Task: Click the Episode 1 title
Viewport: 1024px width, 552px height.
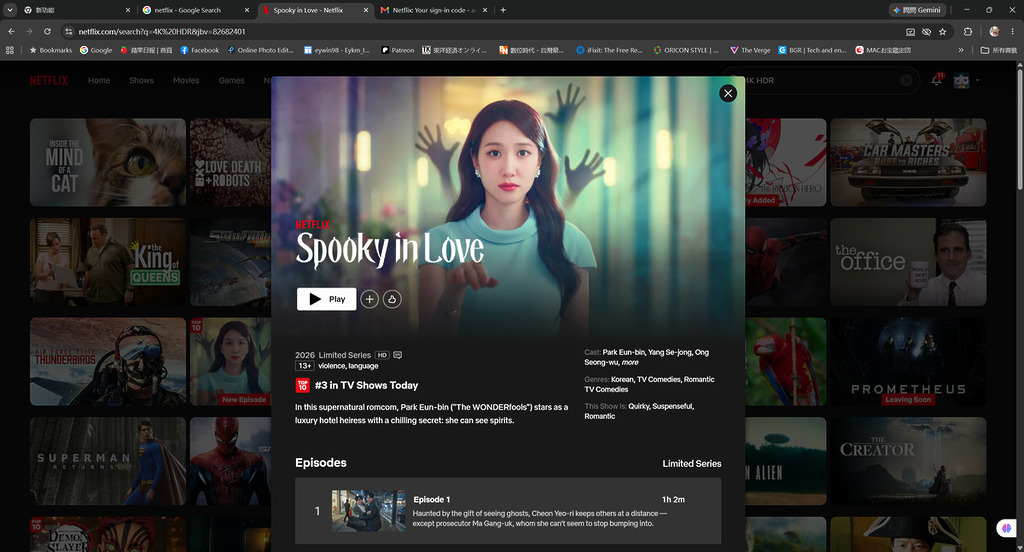Action: 431,499
